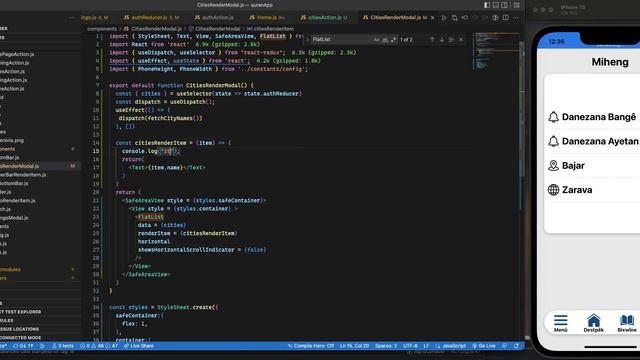The image size is (640, 360).
Task: Expand the CONNECTED MODE section
Action: 20,338
